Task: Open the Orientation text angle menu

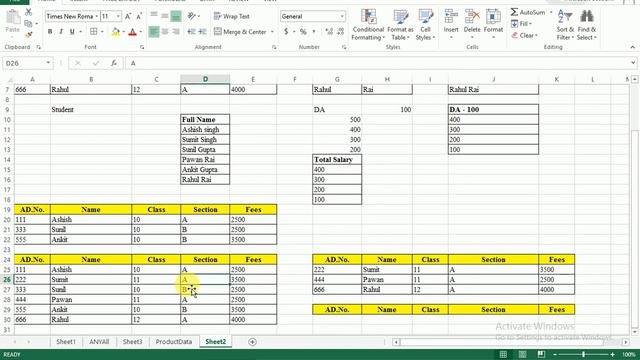Action: pyautogui.click(x=192, y=16)
